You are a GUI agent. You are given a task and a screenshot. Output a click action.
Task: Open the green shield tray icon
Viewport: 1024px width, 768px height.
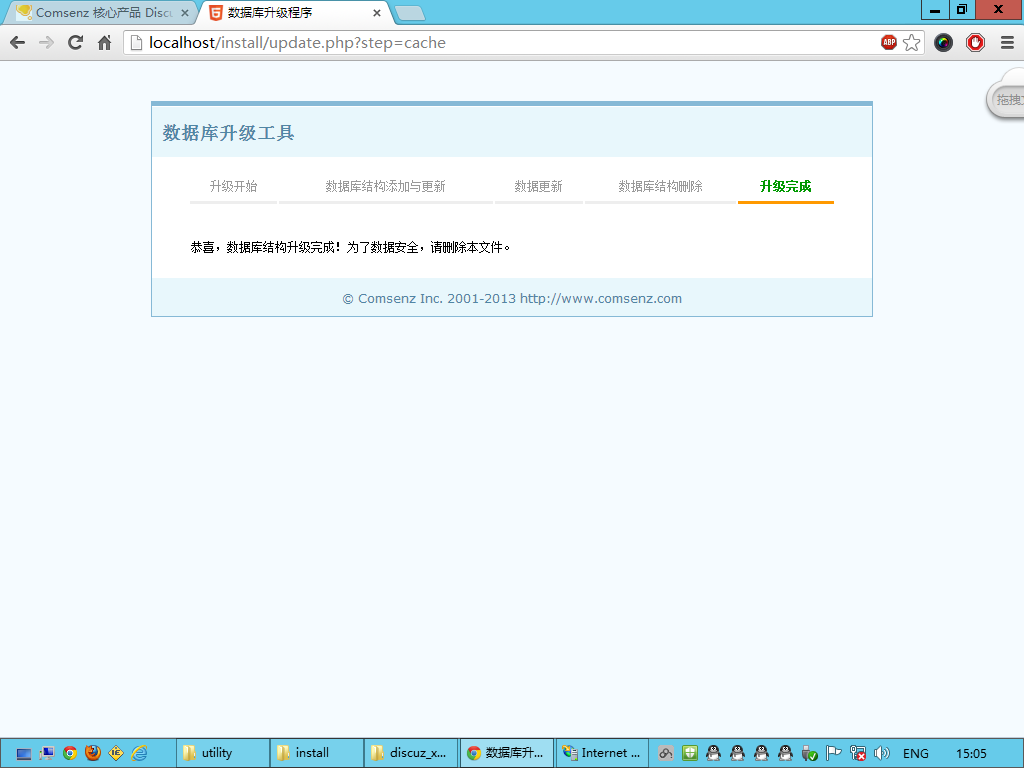pyautogui.click(x=690, y=753)
